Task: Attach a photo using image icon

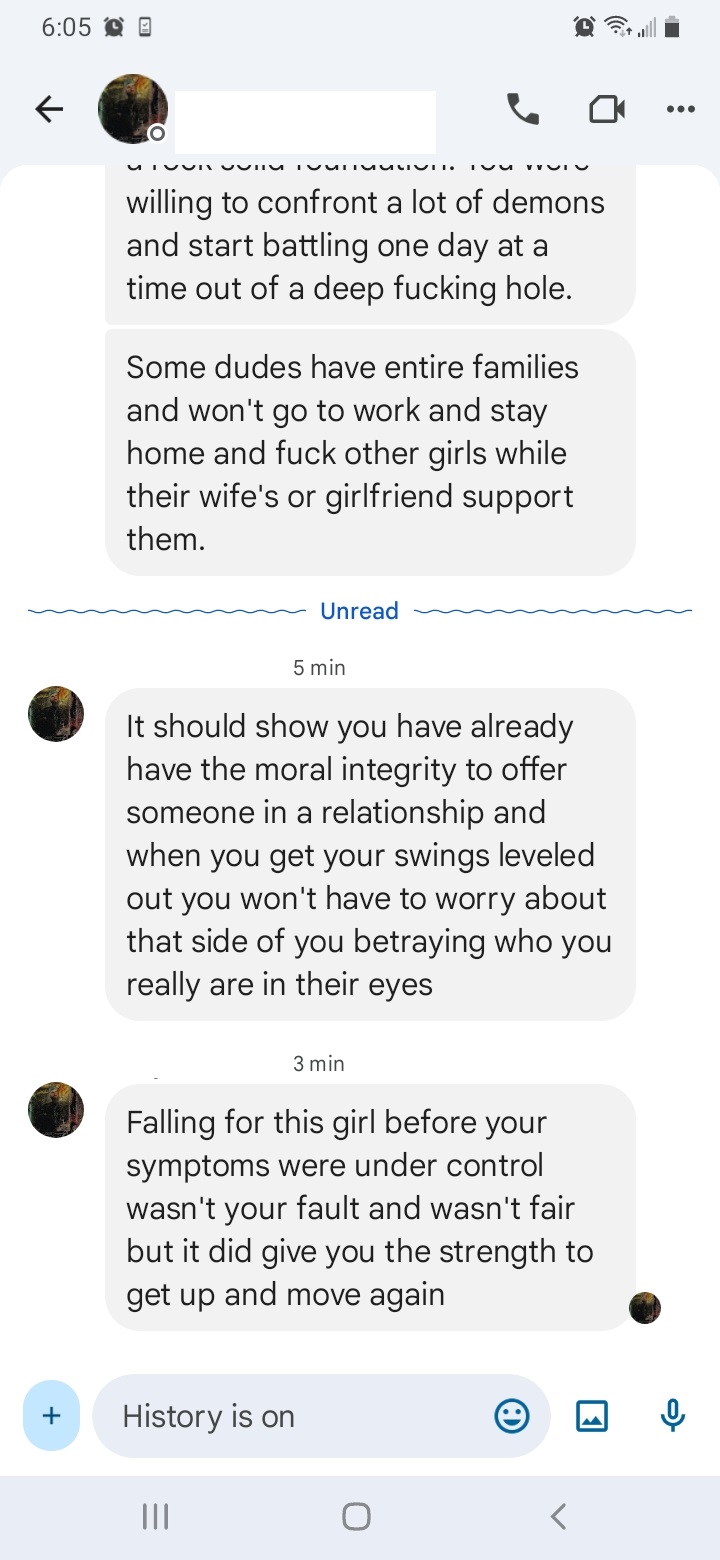Action: [x=592, y=1416]
